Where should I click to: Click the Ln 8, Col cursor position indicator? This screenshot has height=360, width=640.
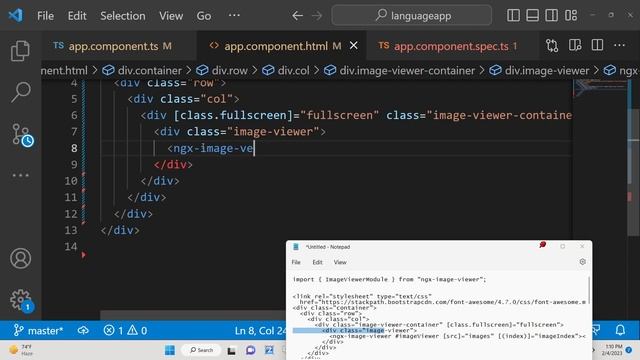pos(260,330)
